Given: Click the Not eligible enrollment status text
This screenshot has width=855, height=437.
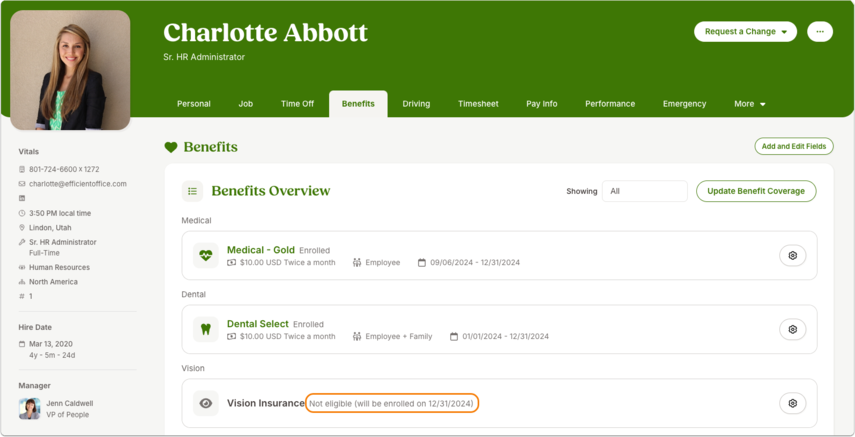Looking at the screenshot, I should [x=391, y=404].
